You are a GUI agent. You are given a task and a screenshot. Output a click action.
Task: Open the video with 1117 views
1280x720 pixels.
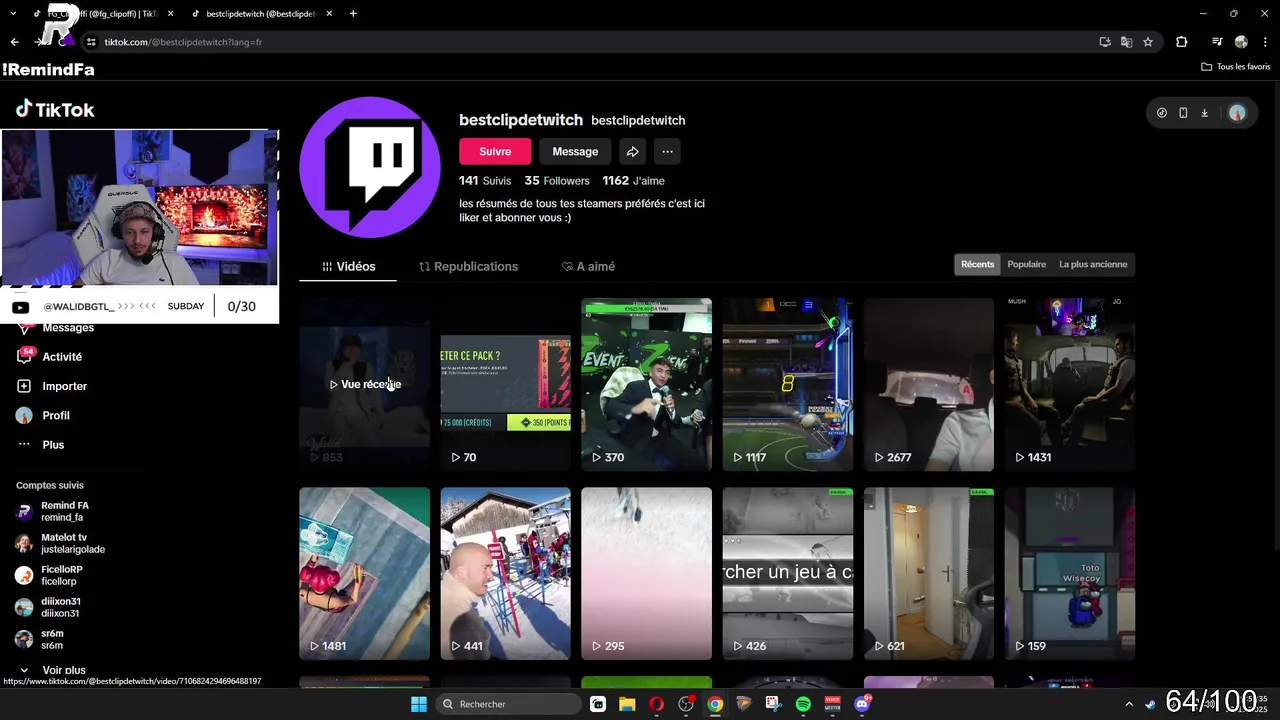pyautogui.click(x=788, y=384)
